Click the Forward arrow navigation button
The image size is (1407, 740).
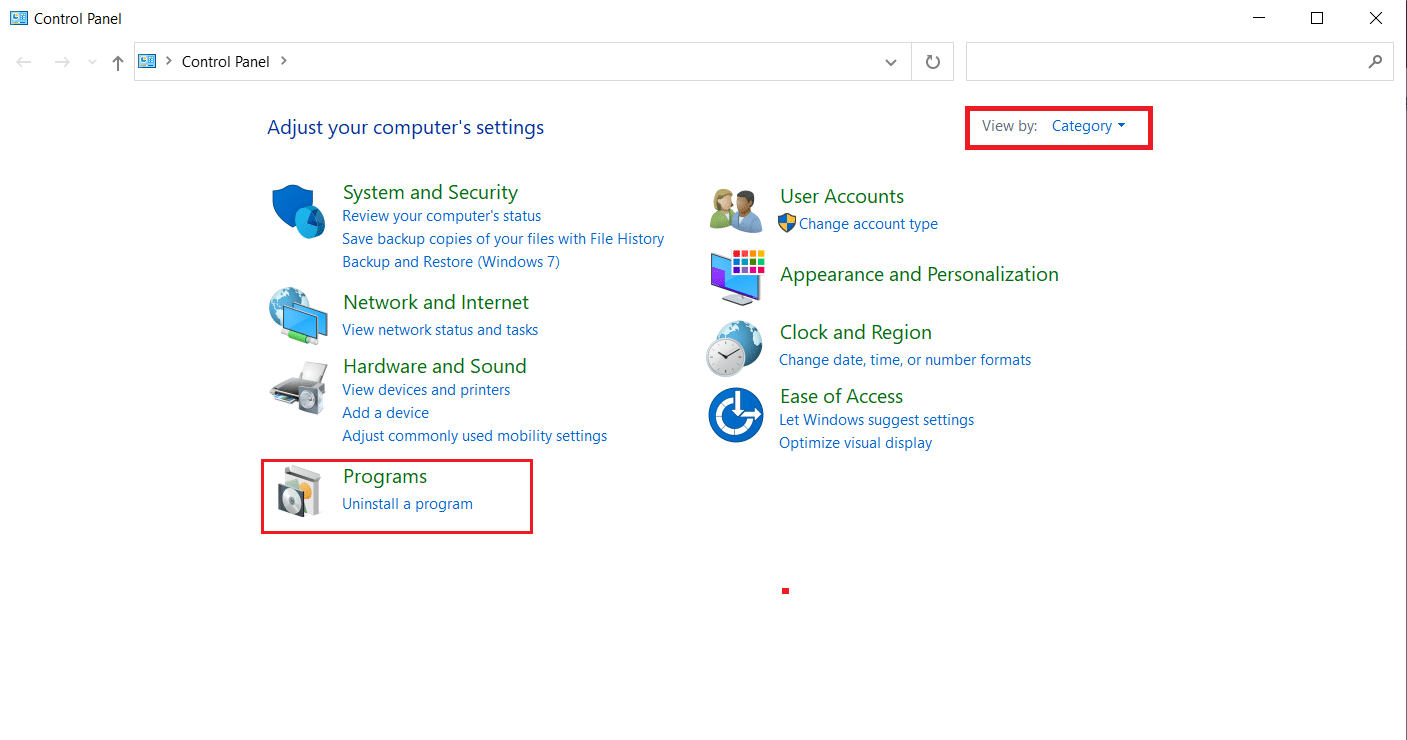click(x=62, y=62)
